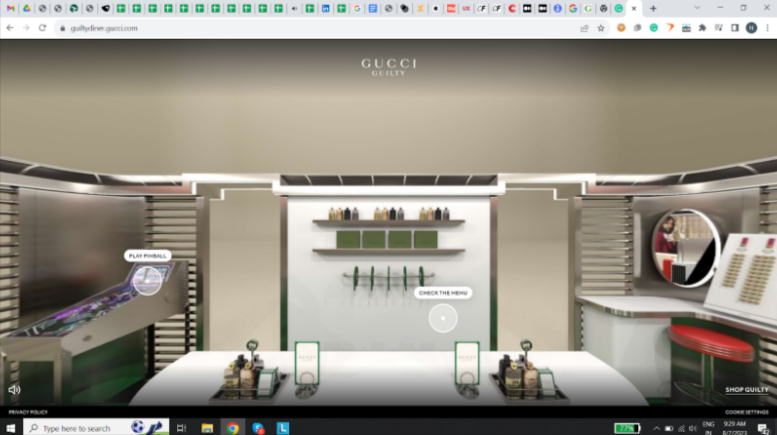Image resolution: width=777 pixels, height=435 pixels.
Task: Open Task View on the taskbar
Action: (x=181, y=428)
